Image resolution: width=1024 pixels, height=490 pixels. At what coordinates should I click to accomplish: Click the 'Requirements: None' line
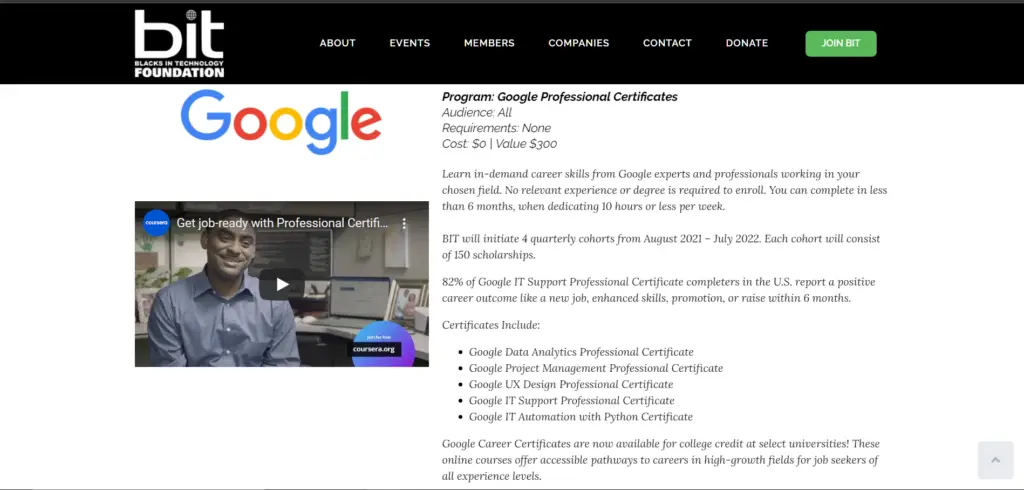click(x=496, y=128)
